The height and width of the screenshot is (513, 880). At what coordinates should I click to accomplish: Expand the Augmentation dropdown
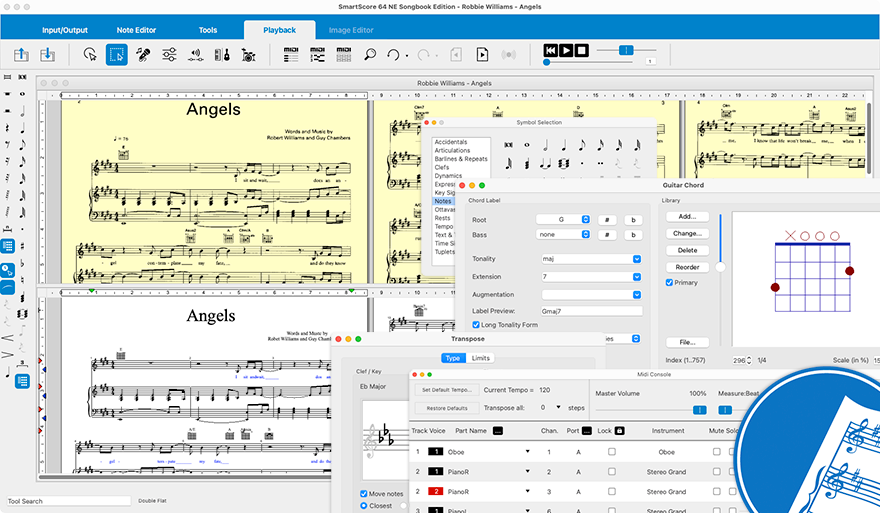coord(636,295)
